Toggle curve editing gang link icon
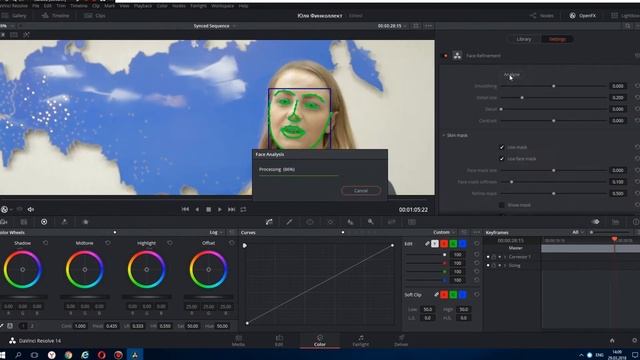This screenshot has height=360, width=640. click(x=427, y=244)
